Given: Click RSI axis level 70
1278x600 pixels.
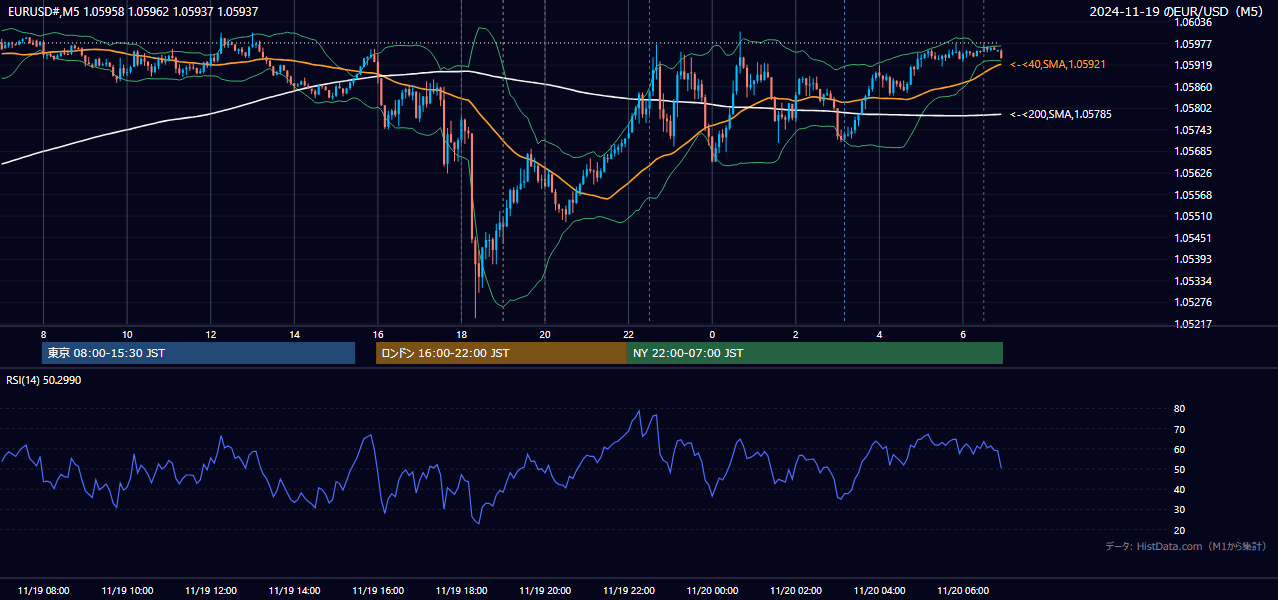Looking at the screenshot, I should tap(1179, 429).
